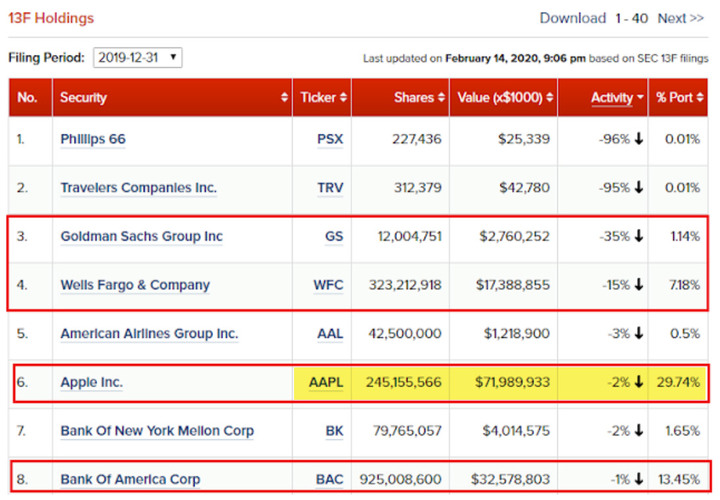Select the shares value 925,008,600

[400, 480]
